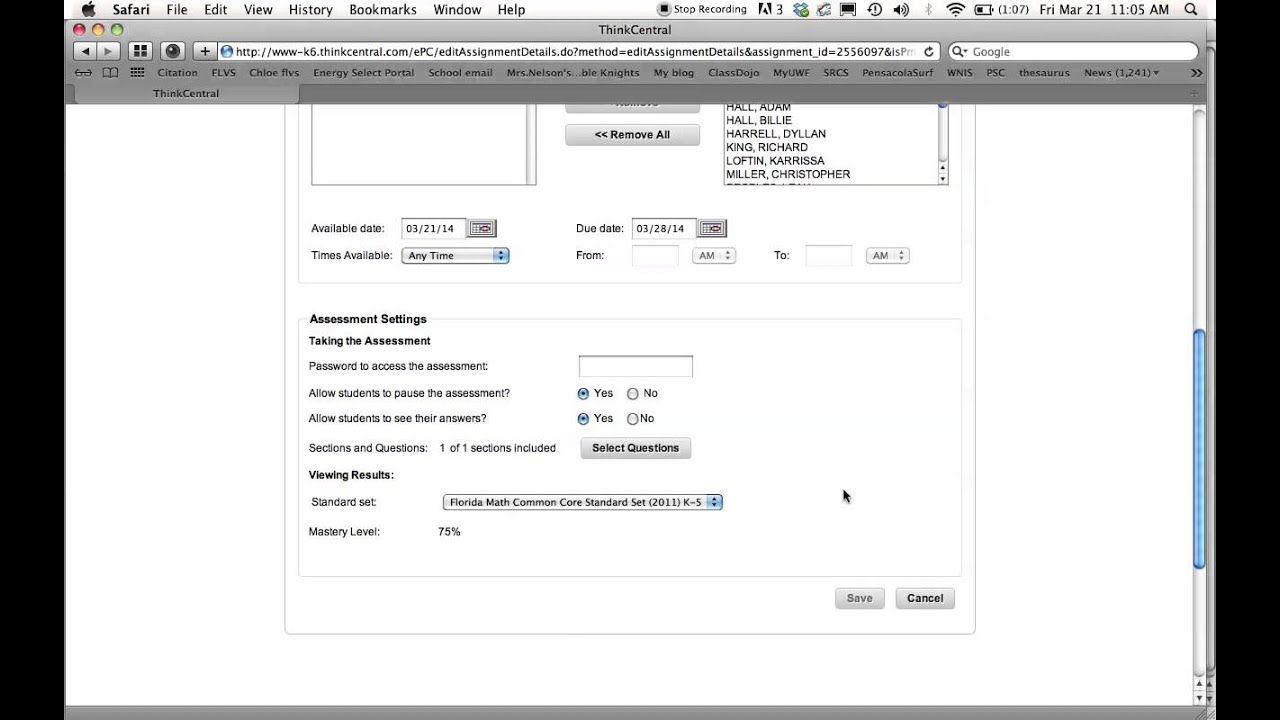Click the Save button
The width and height of the screenshot is (1280, 720).
[x=860, y=598]
